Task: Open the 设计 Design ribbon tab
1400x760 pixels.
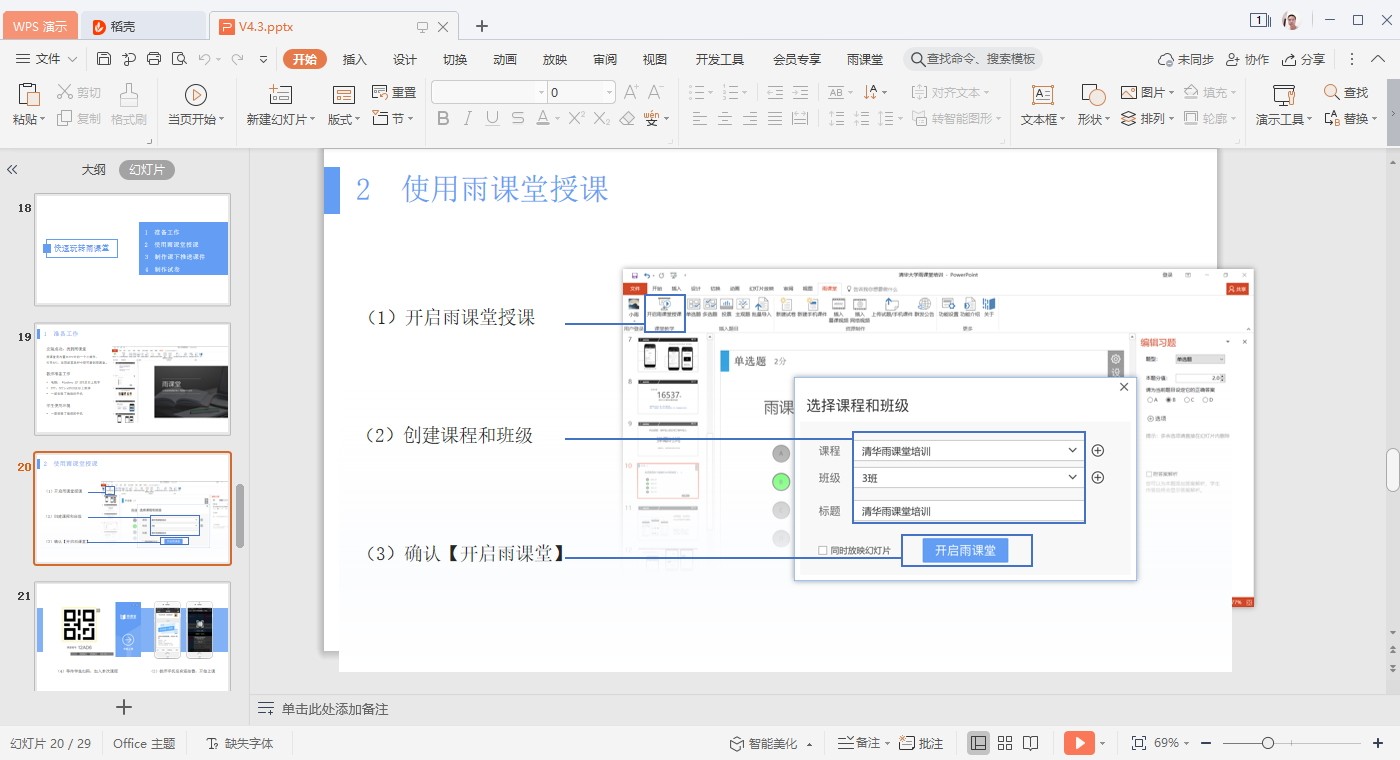Action: click(x=405, y=59)
